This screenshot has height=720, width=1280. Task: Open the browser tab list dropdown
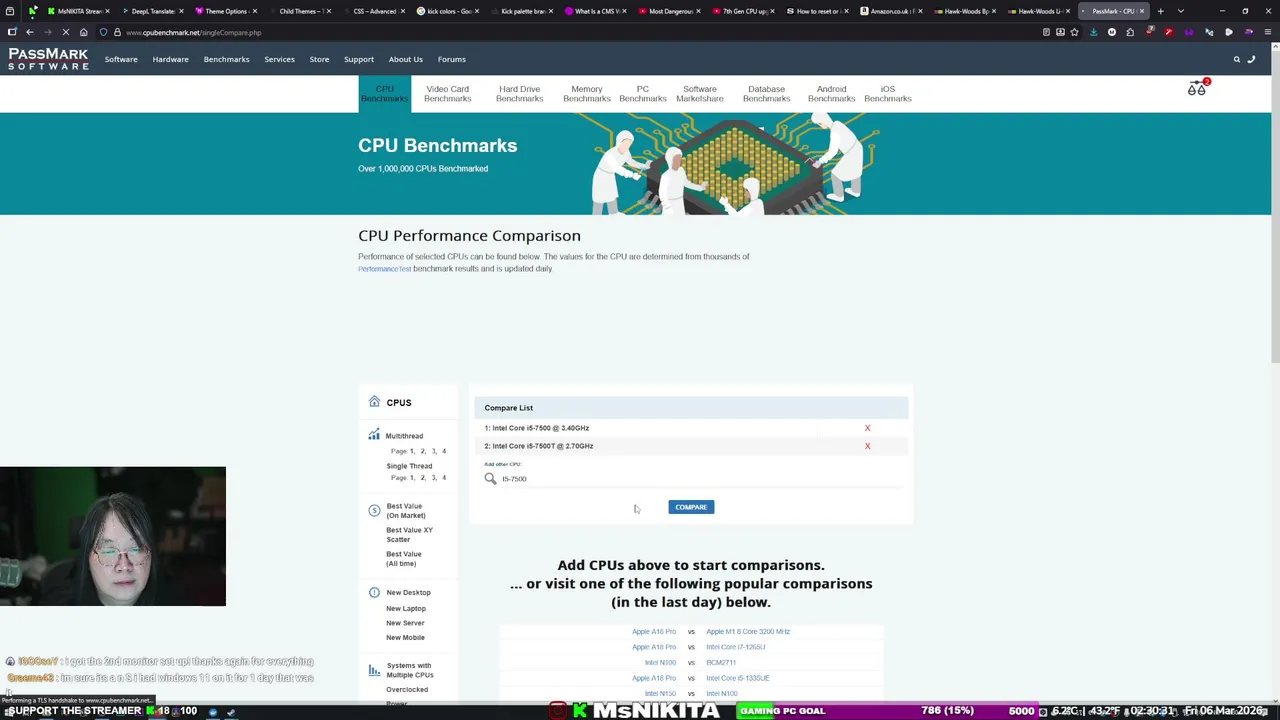pos(1181,11)
